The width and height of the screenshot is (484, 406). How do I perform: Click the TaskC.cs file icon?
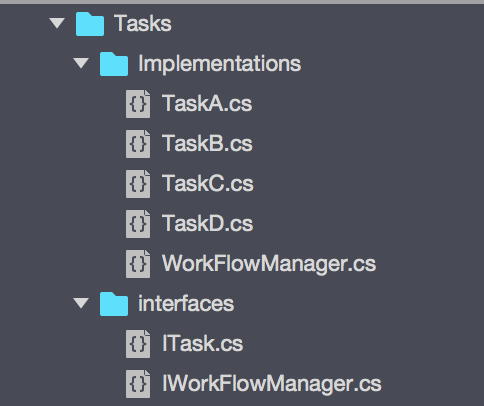[138, 184]
